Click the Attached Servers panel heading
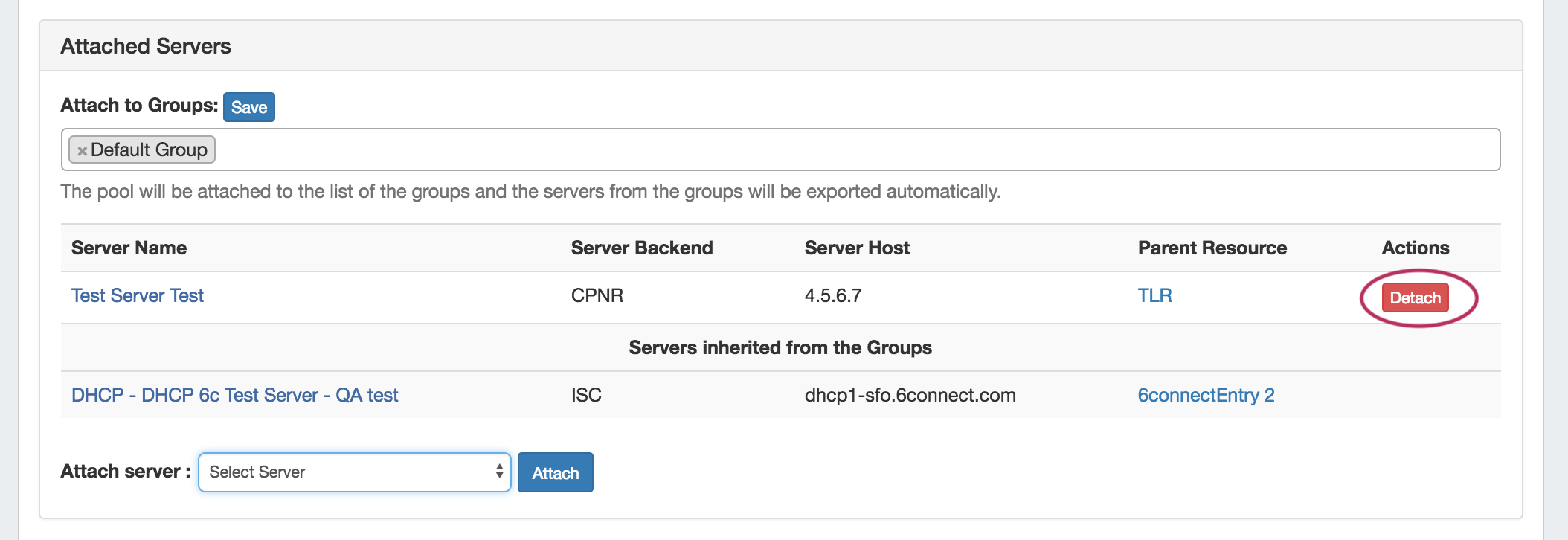This screenshot has height=540, width=1568. coord(146,46)
